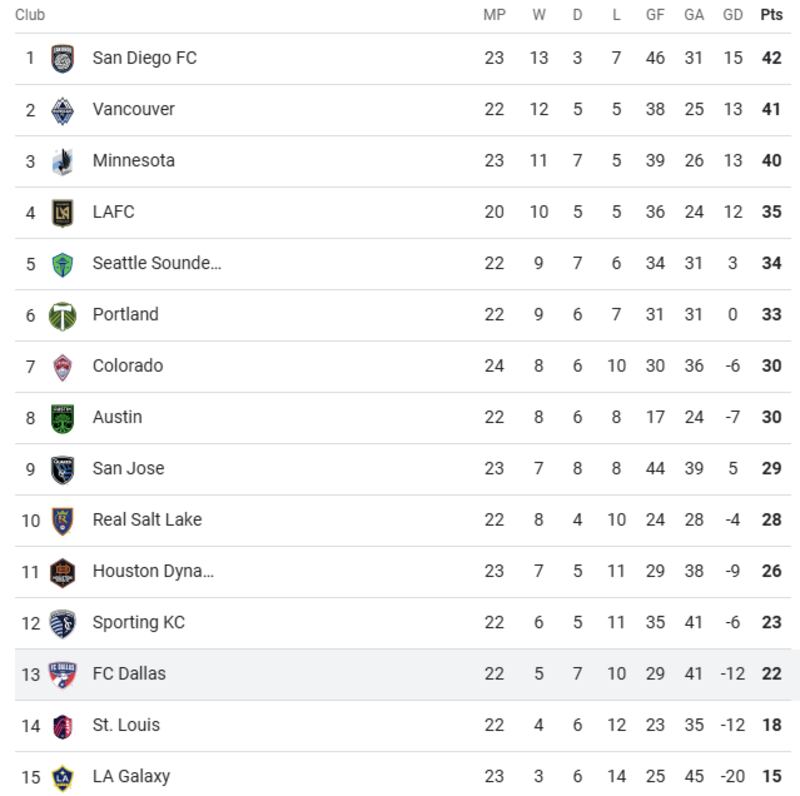Click the St. Louis crest icon

63,725
